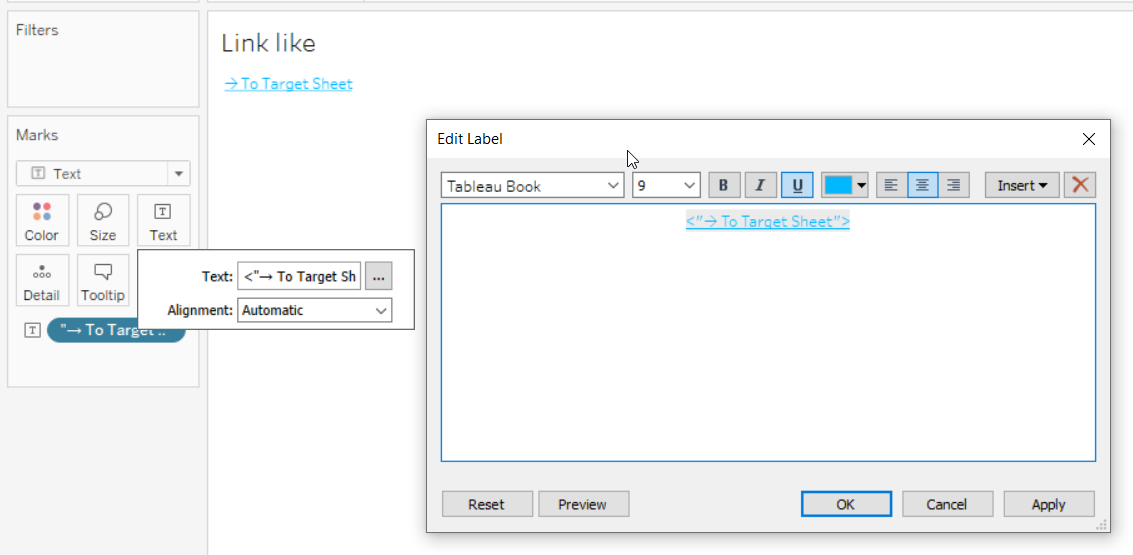The height and width of the screenshot is (555, 1133).
Task: Toggle italic formatting
Action: coord(760,185)
